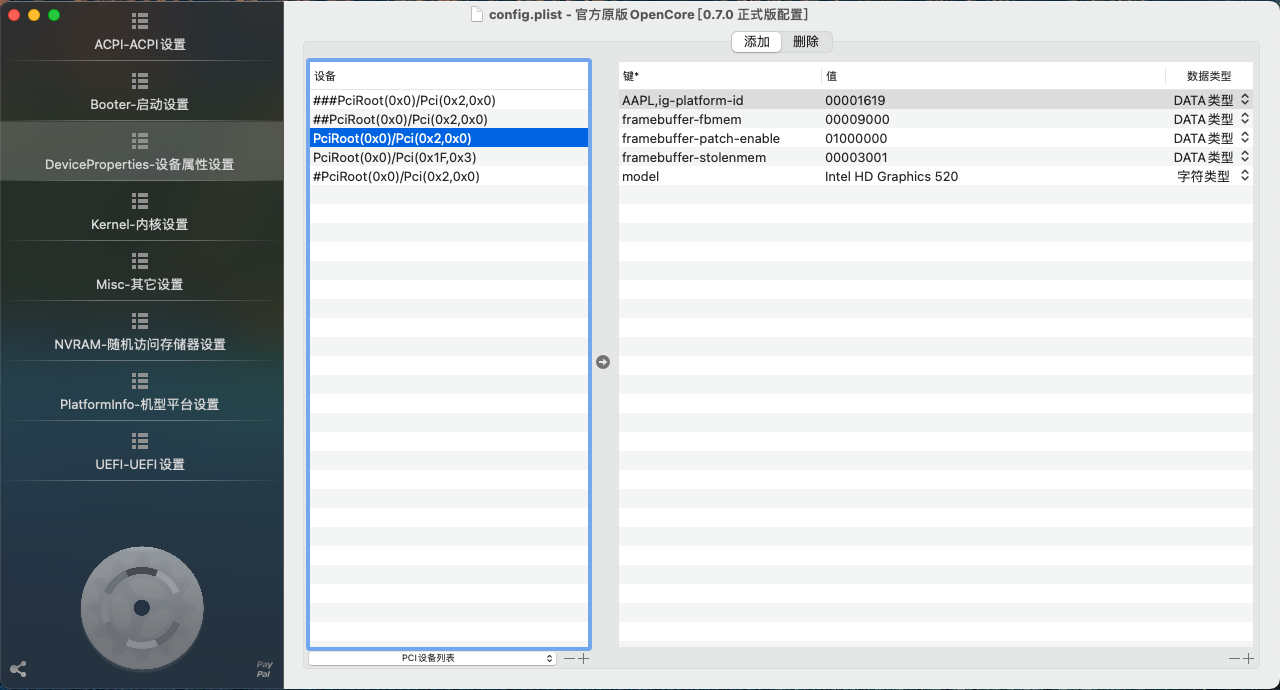Open the PlatformInfo-机型平台设置 section

(x=140, y=392)
